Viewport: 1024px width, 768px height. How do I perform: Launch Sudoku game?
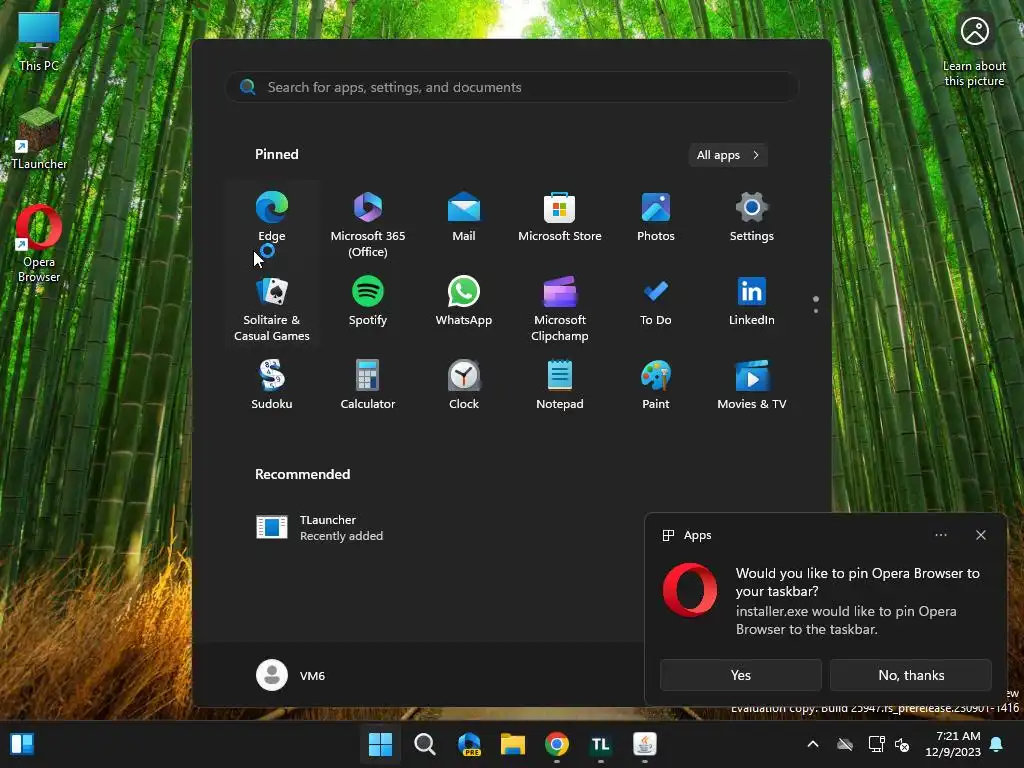pos(272,385)
